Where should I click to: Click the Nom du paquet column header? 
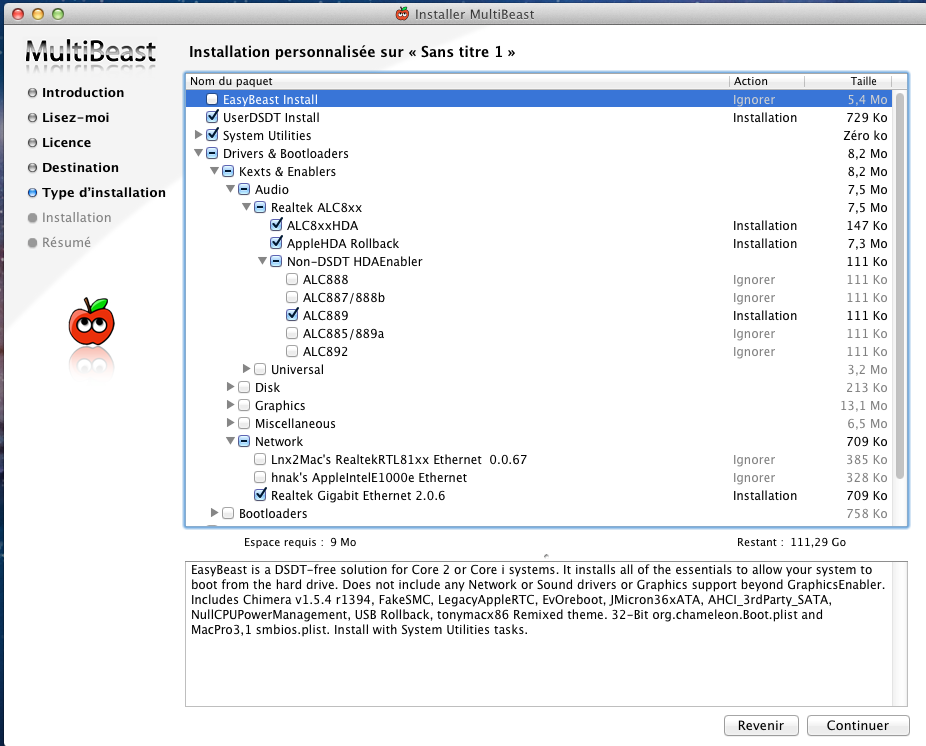(x=457, y=81)
